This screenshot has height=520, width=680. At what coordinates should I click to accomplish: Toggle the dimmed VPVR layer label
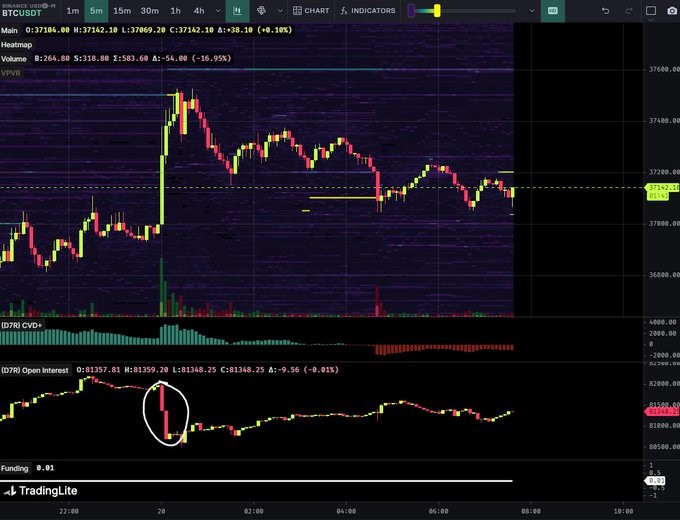click(11, 73)
